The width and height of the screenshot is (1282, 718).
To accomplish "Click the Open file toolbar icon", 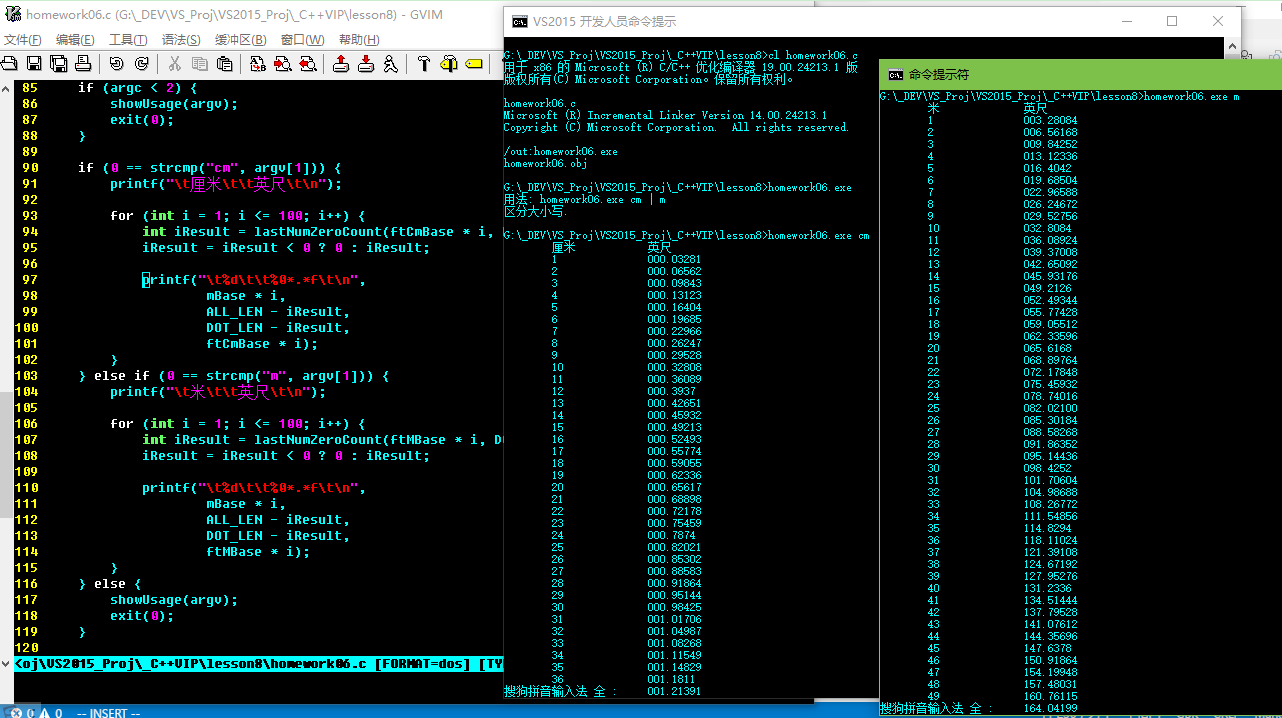I will [x=9, y=64].
